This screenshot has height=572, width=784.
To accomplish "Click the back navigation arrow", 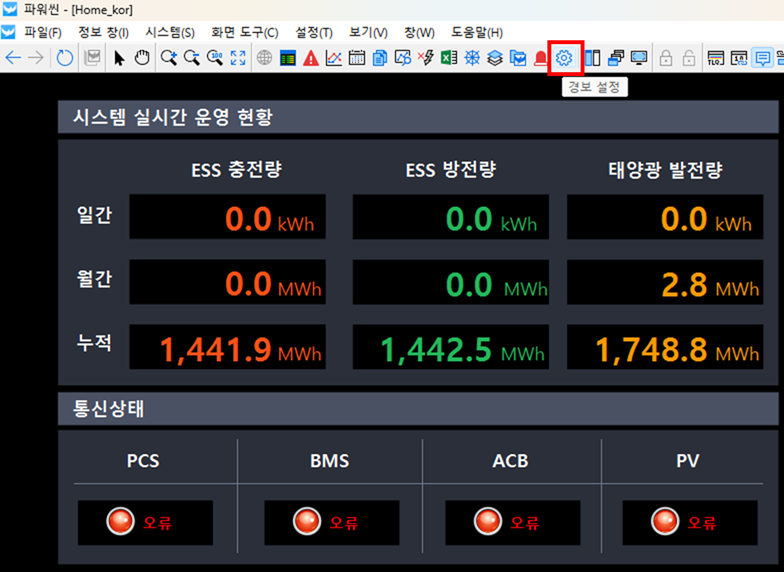I will (13, 58).
